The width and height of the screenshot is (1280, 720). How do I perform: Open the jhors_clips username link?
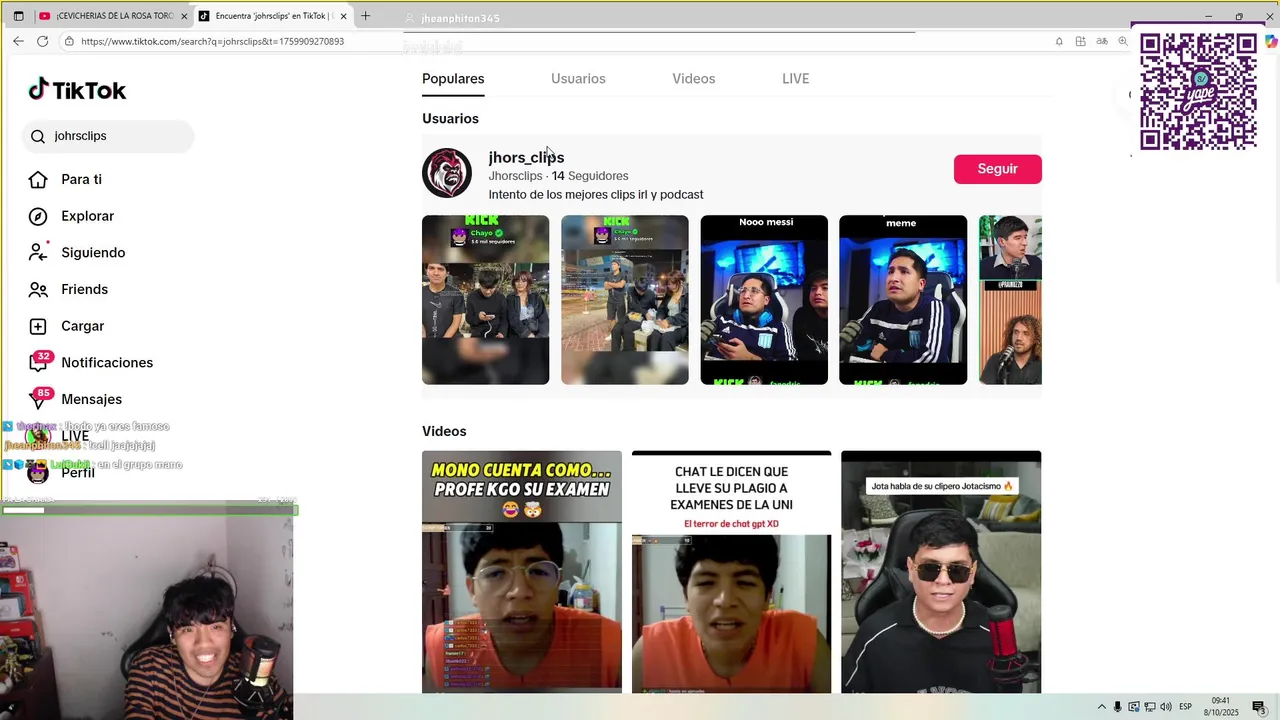point(526,157)
